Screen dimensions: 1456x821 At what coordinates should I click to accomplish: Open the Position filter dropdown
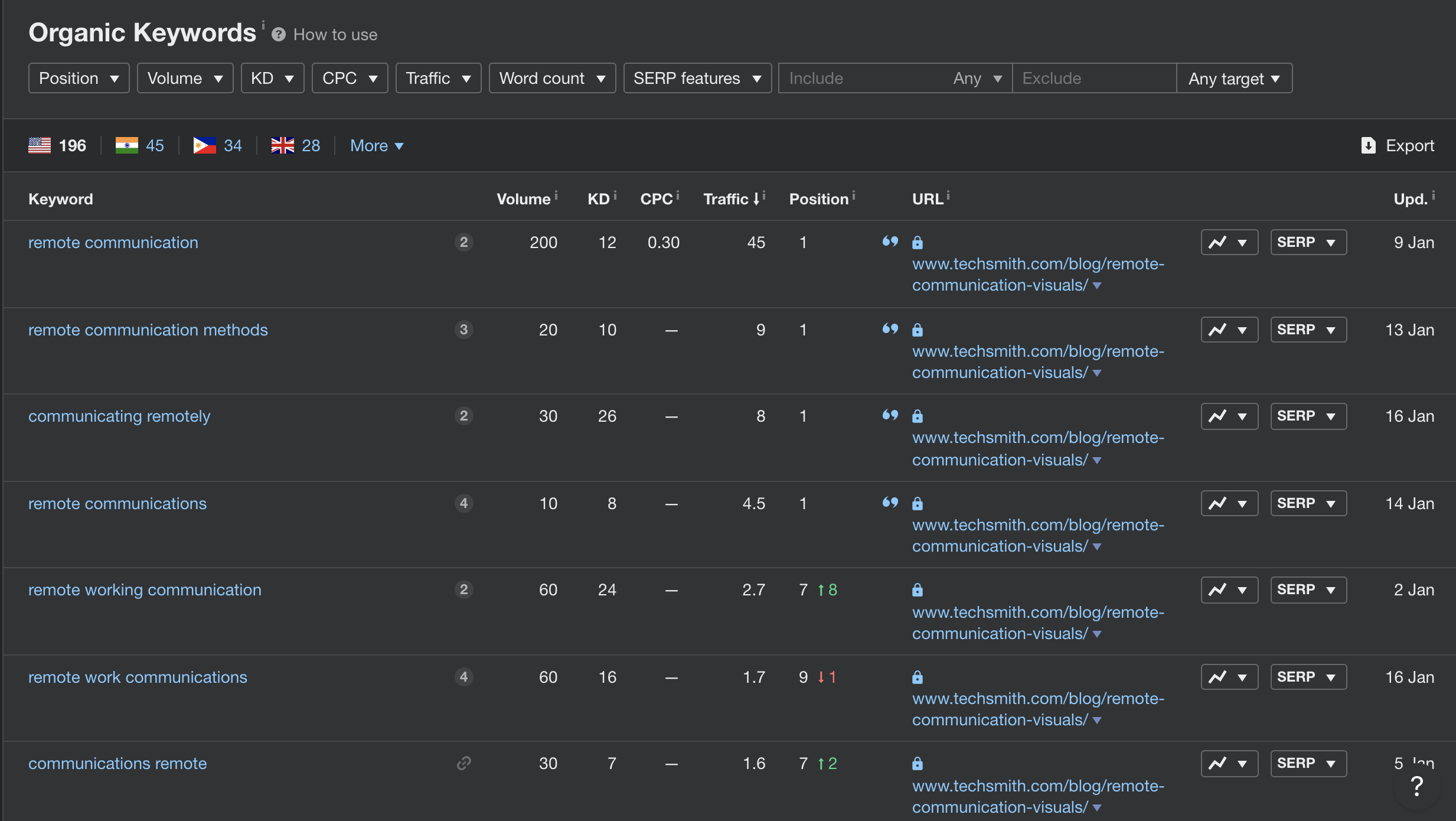(x=79, y=78)
